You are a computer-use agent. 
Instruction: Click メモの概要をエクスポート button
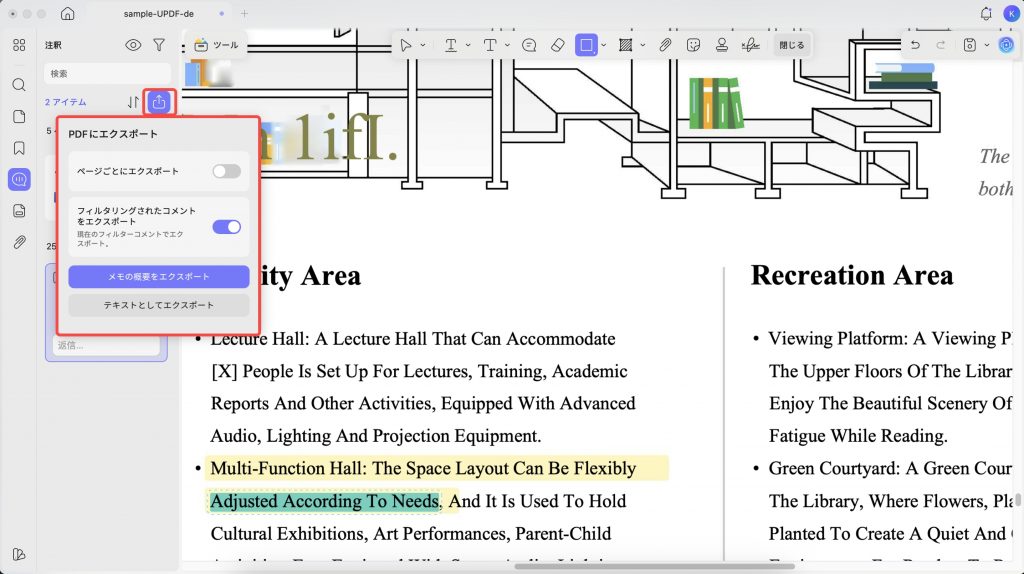[x=159, y=276]
